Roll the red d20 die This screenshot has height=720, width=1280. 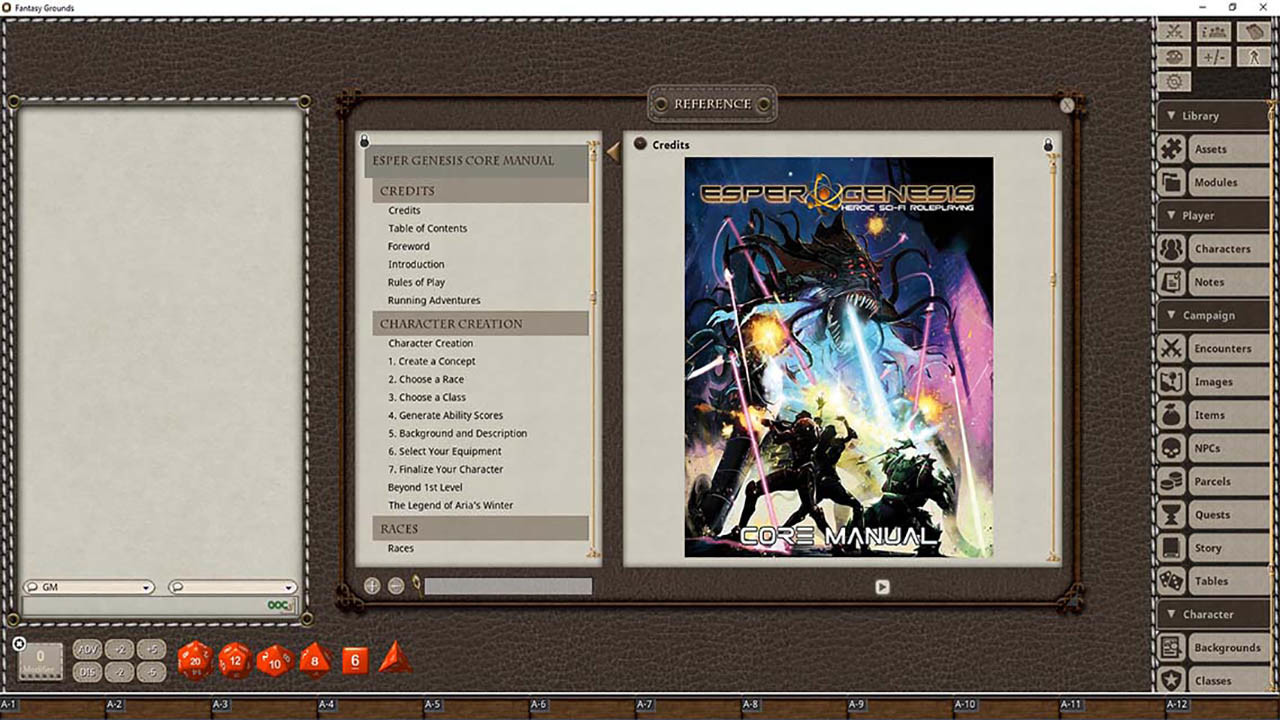[196, 659]
